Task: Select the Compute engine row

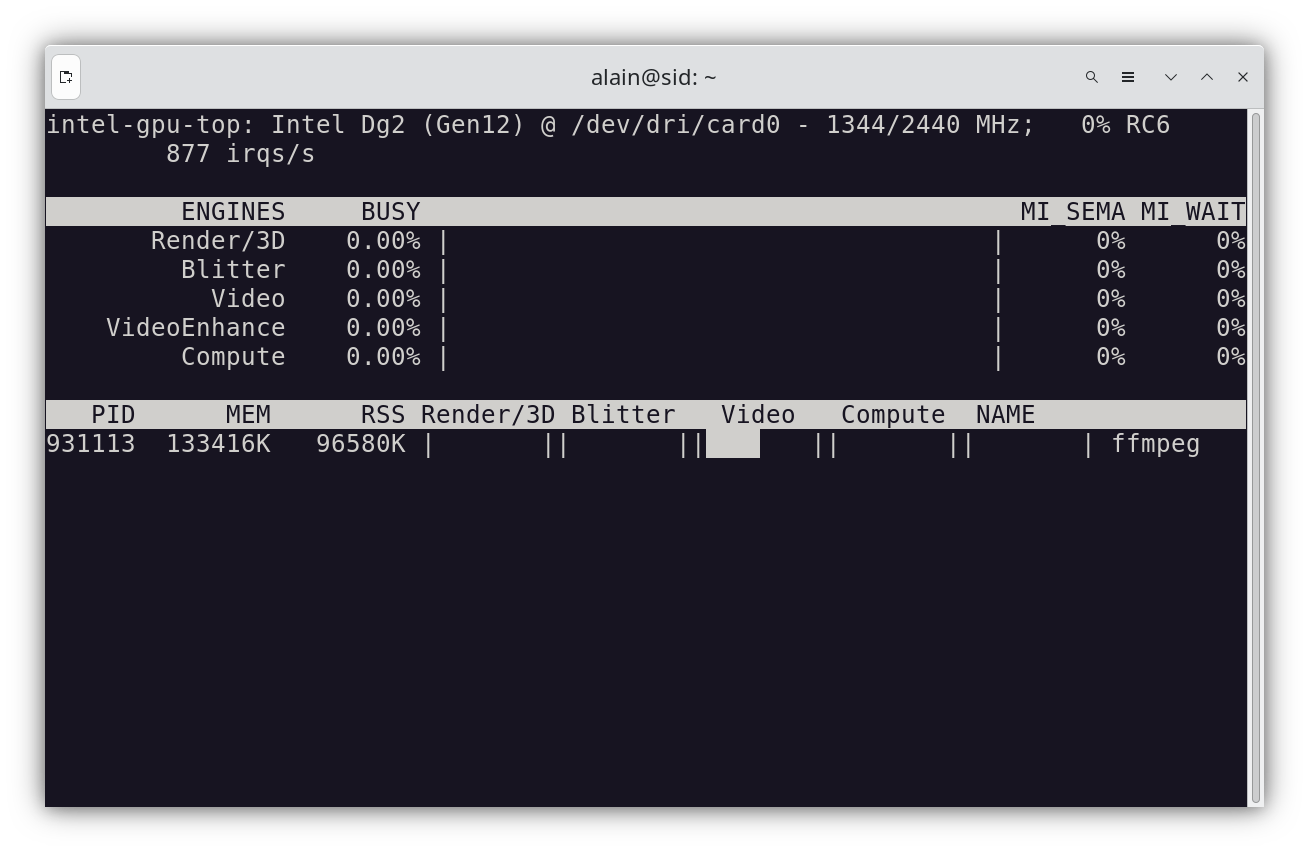Action: pos(646,357)
